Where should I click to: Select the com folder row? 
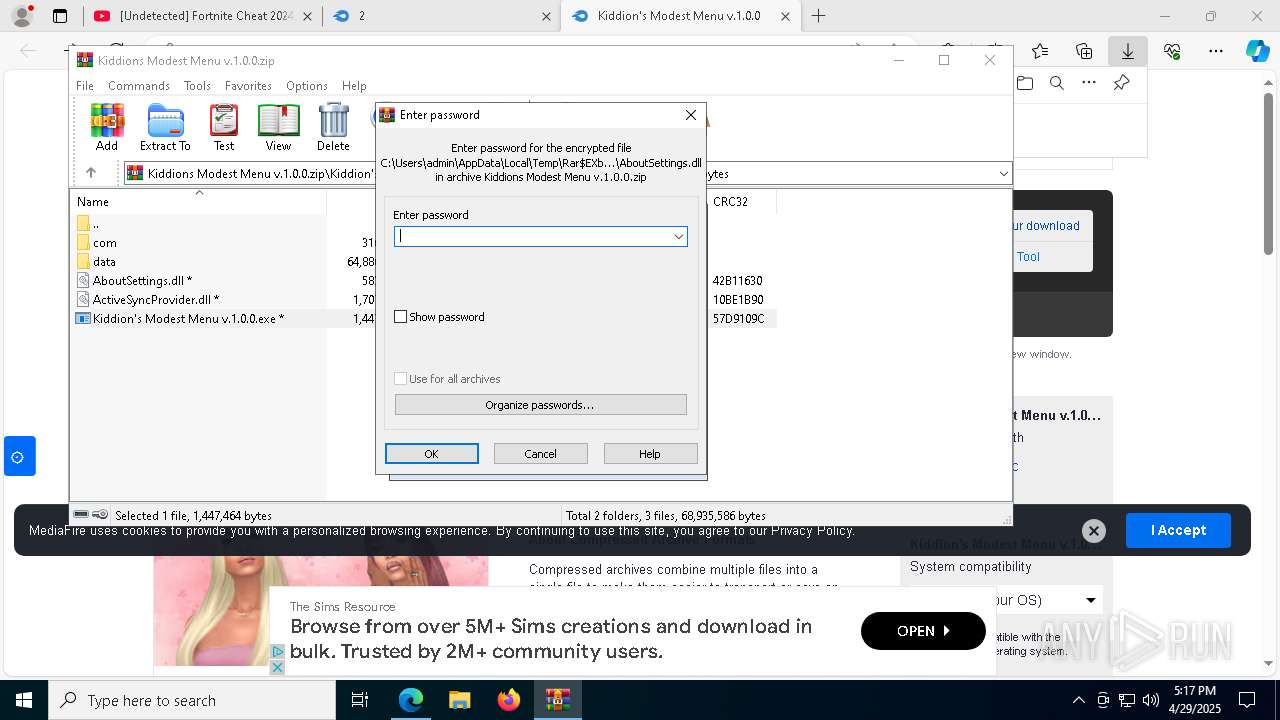105,243
